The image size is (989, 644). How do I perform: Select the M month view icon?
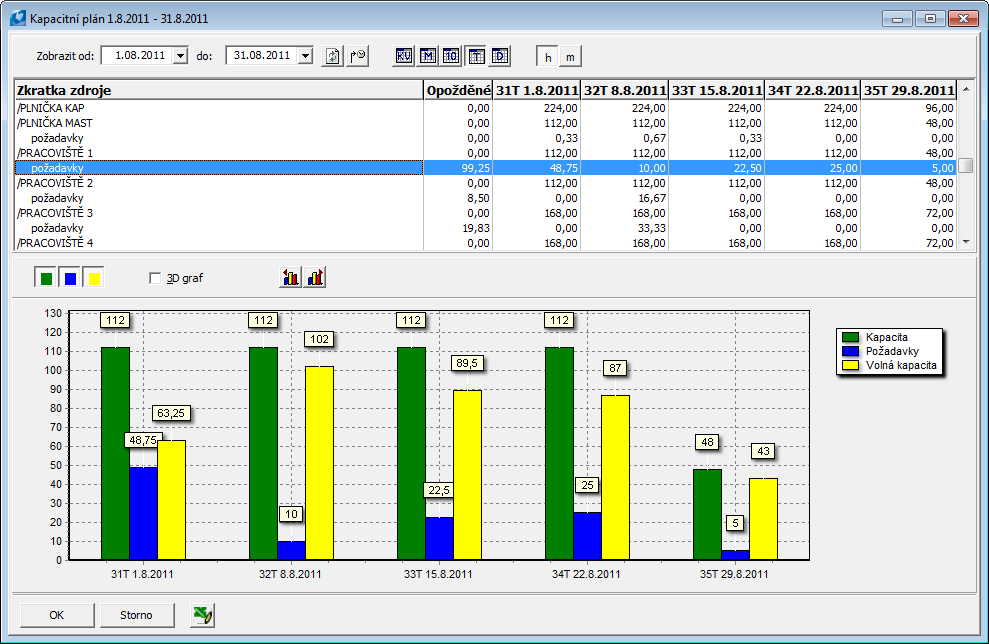[x=427, y=57]
